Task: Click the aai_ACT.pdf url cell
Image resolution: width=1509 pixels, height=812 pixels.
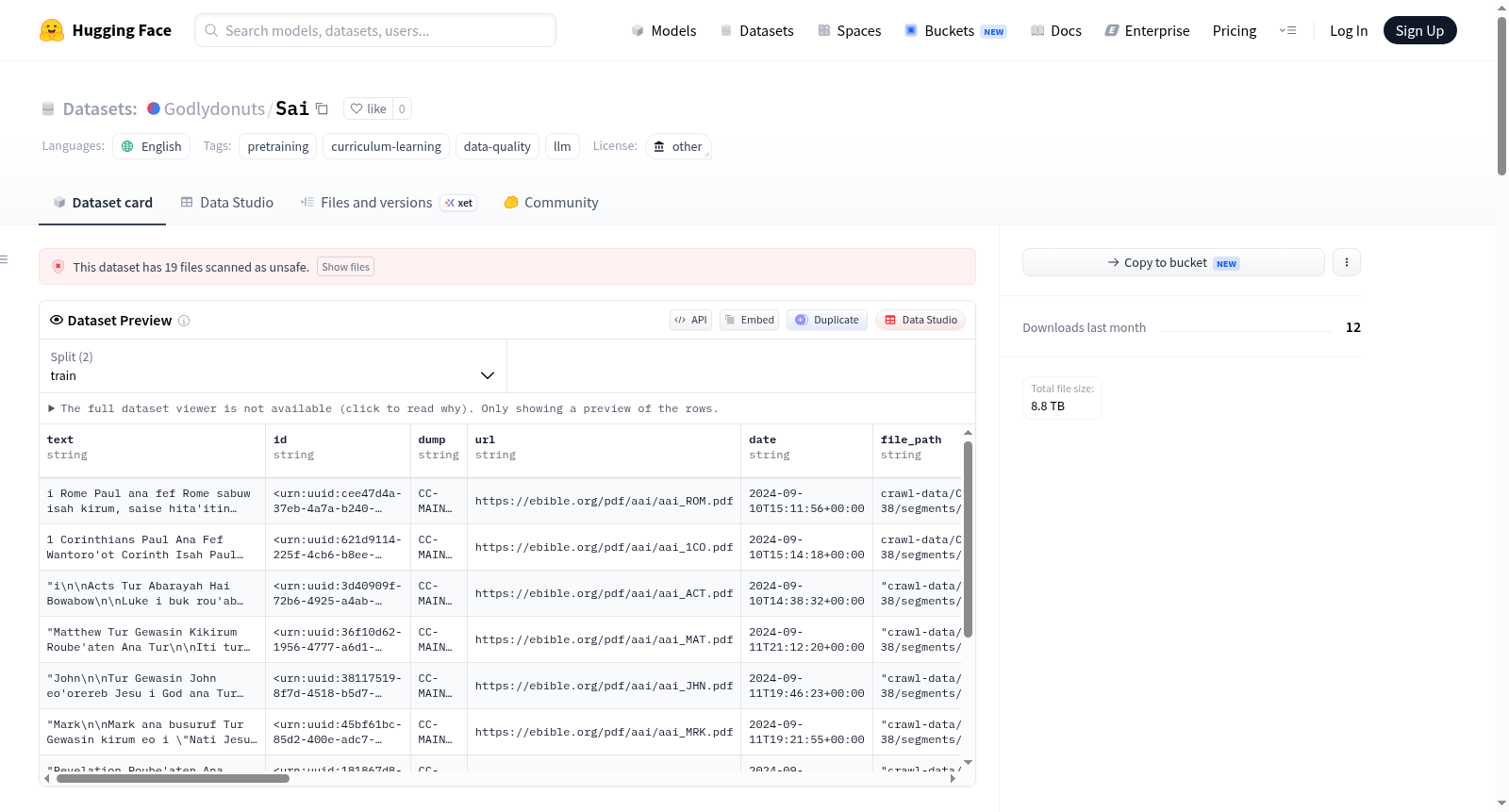Action: pos(604,593)
